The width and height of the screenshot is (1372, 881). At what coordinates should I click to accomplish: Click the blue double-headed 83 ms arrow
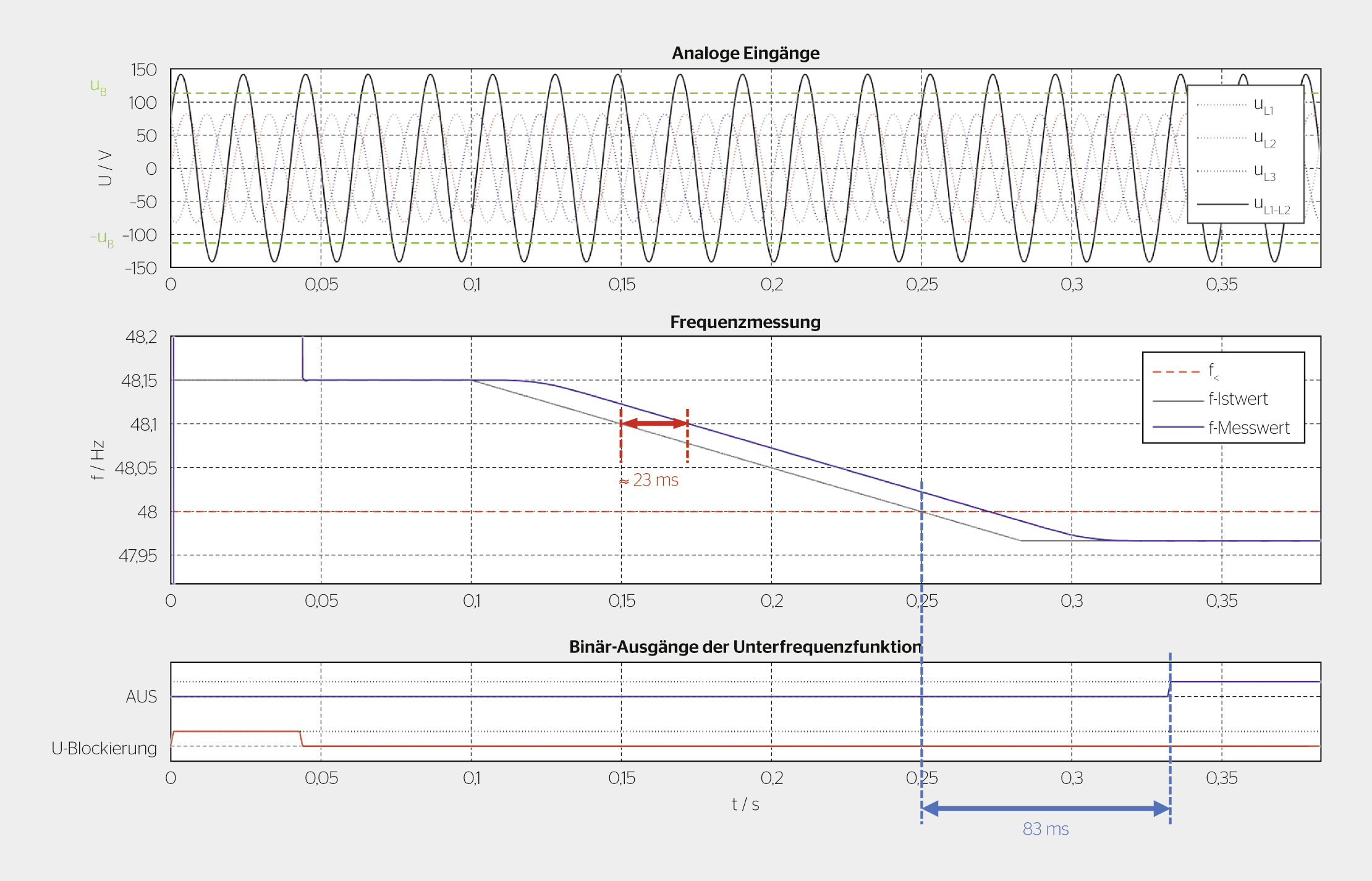(1046, 809)
